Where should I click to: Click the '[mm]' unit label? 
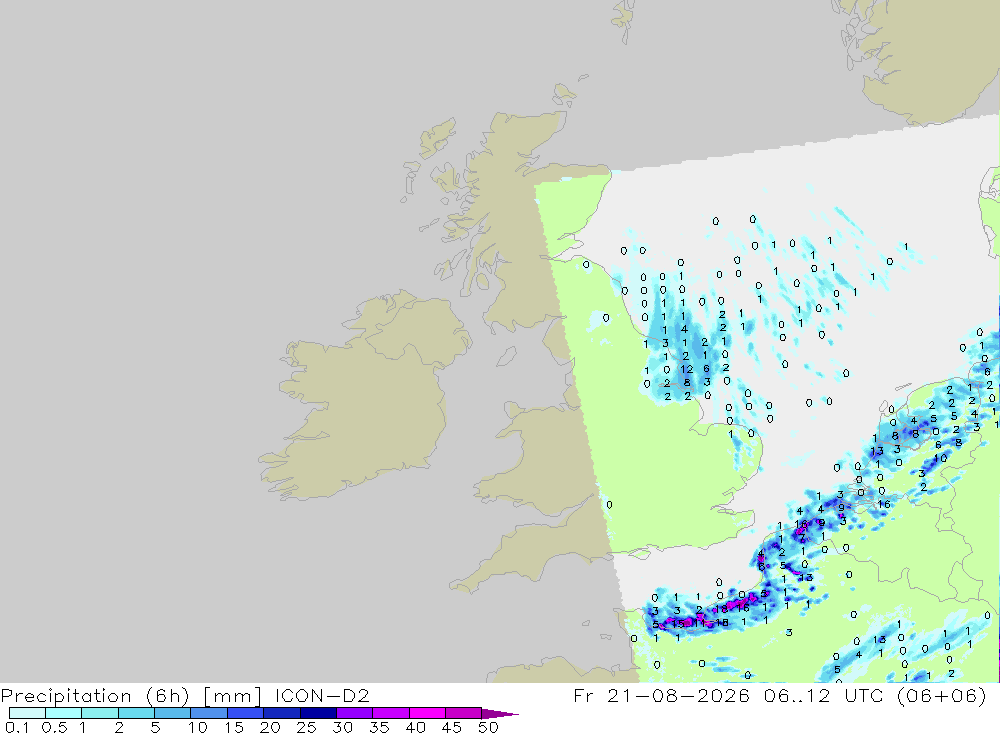pos(232,695)
